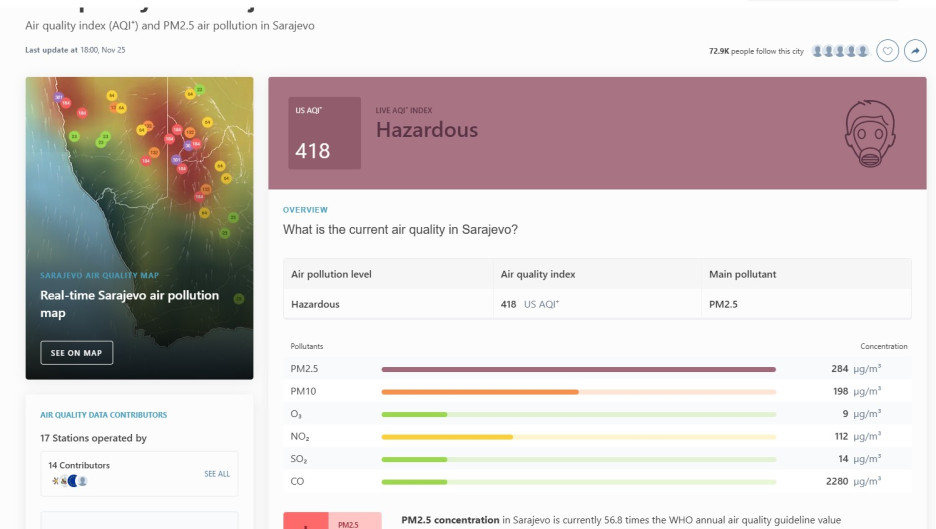Screen dimensions: 936x529
Task: Click the PM2.5 concentration bar
Action: 578,369
